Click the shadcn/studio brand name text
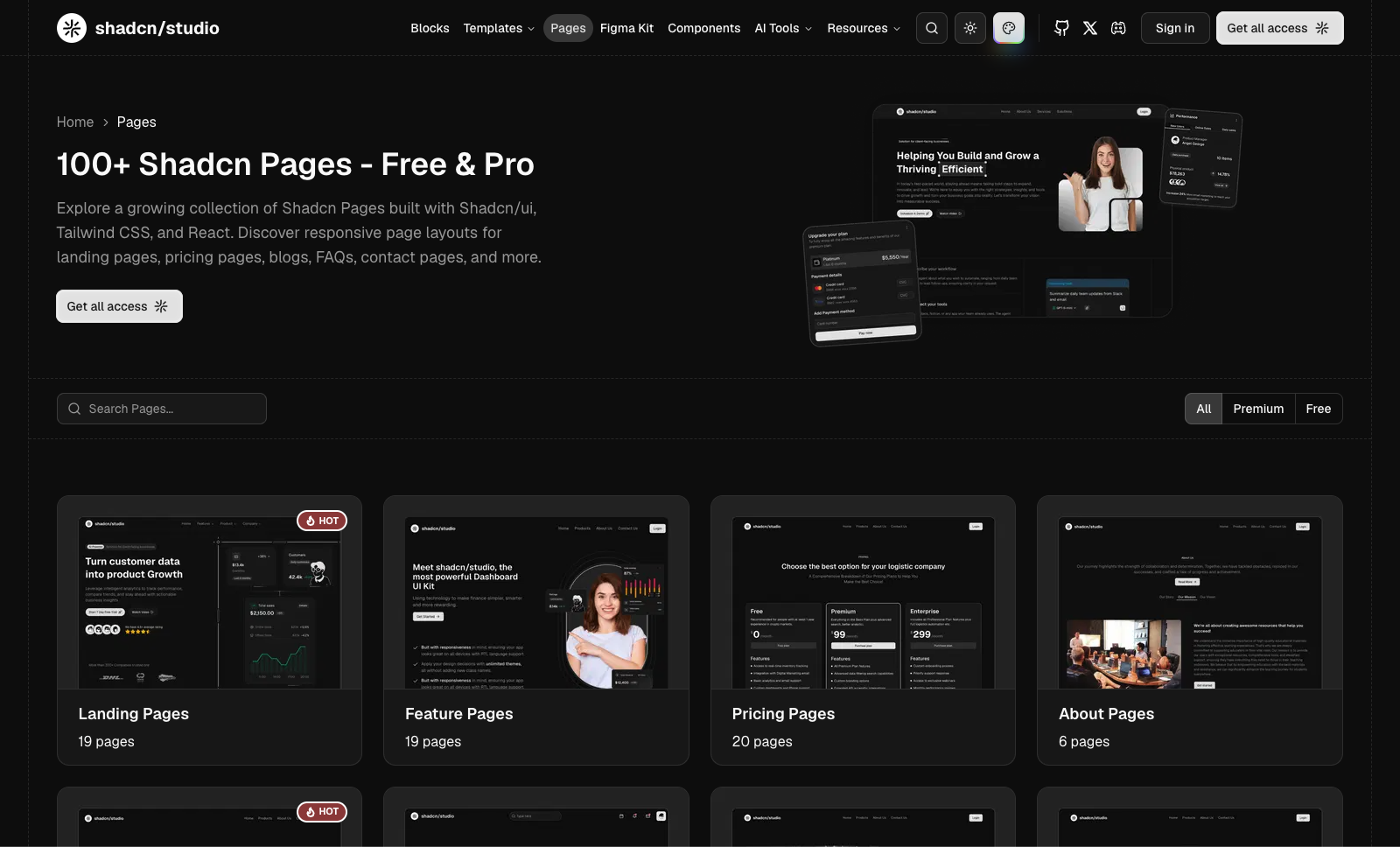1400x847 pixels. click(157, 28)
